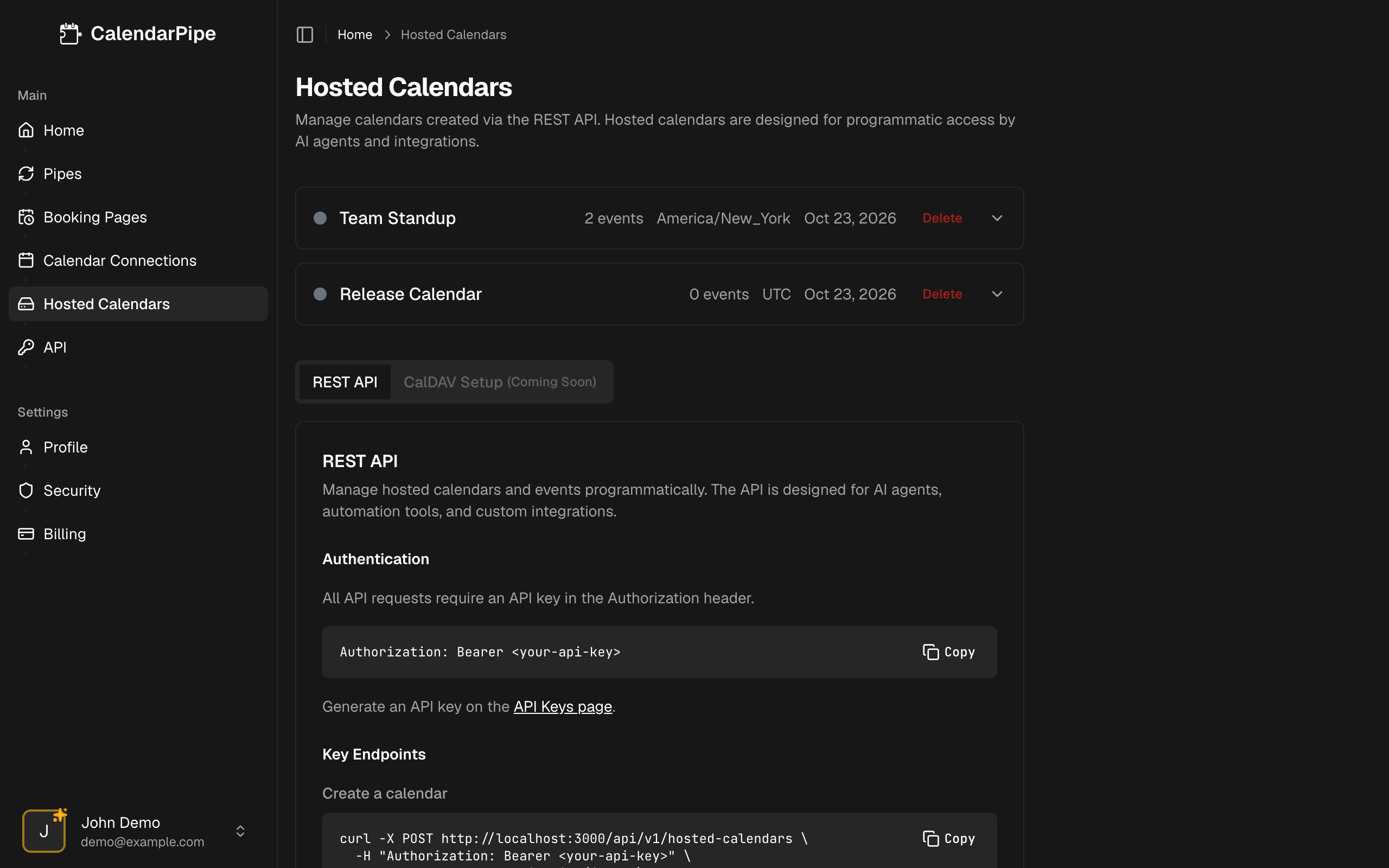Viewport: 1389px width, 868px height.
Task: Click the CalendarPipe logo icon
Action: click(71, 33)
